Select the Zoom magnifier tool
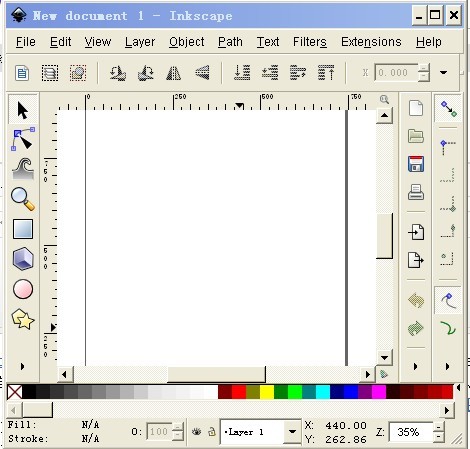Viewport: 470px width, 449px height. (23, 199)
